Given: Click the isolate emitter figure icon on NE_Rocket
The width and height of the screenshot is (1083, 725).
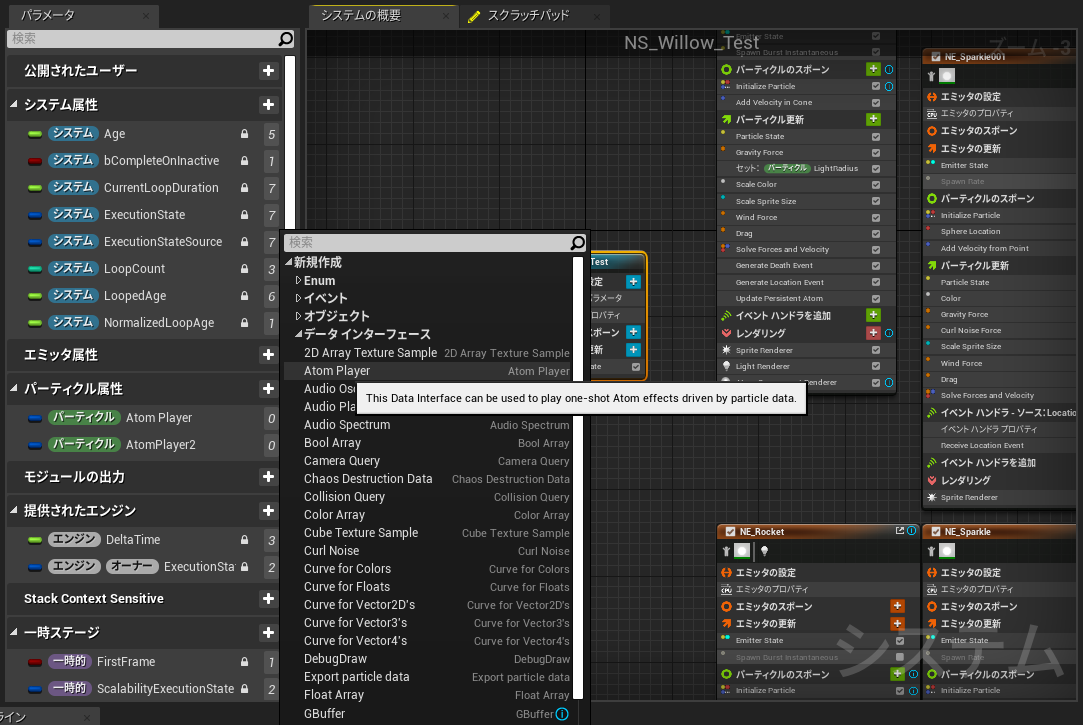Looking at the screenshot, I should [725, 551].
